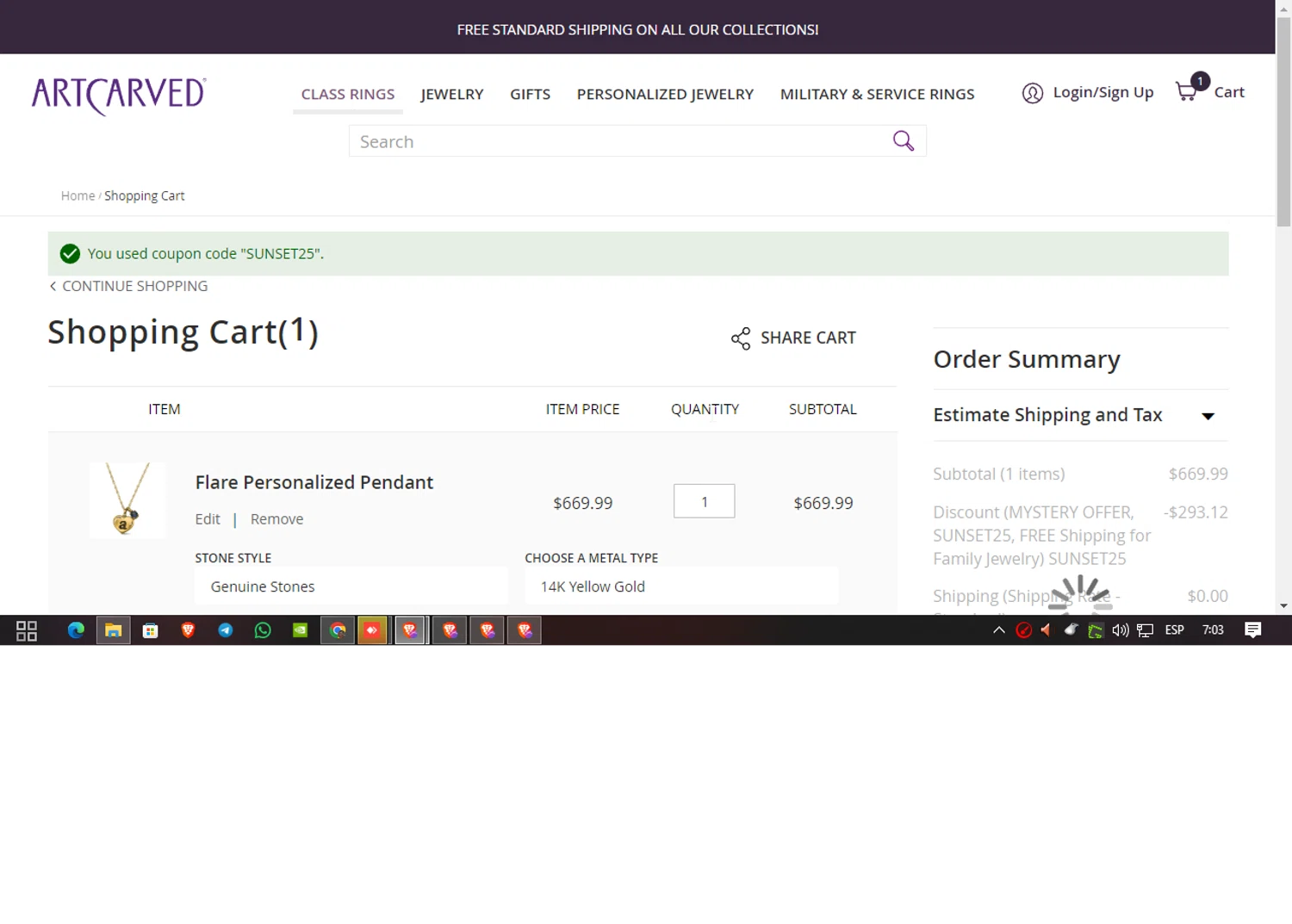Click the volume speaker tray icon
Screen dimensions: 1292x924
[1120, 630]
